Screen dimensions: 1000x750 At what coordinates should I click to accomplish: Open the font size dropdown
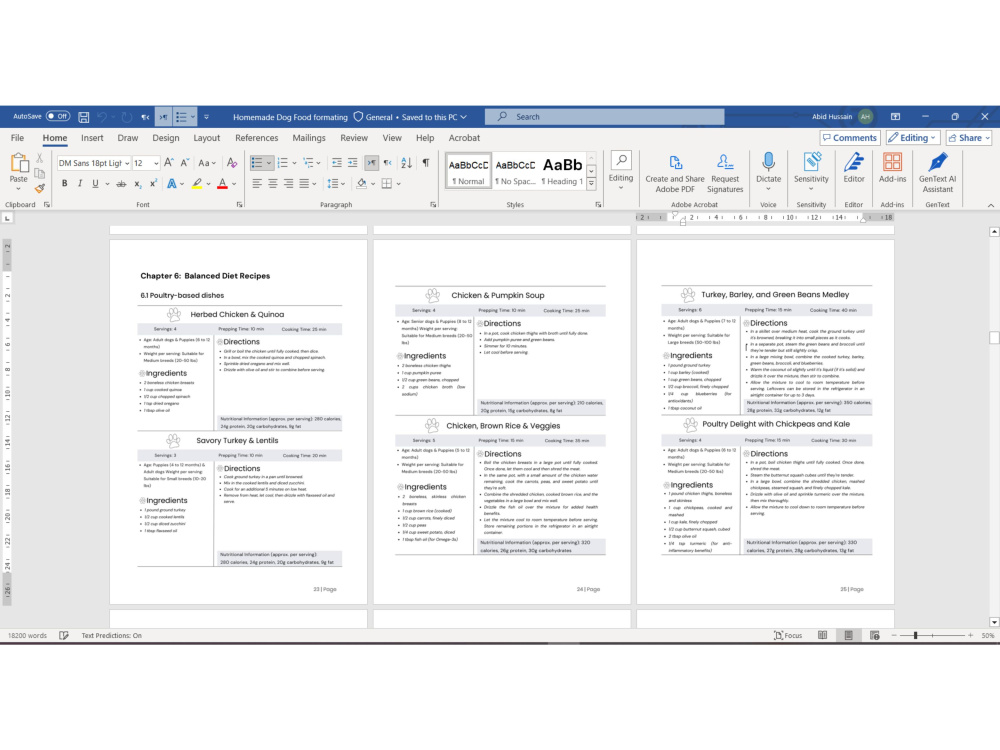156,163
